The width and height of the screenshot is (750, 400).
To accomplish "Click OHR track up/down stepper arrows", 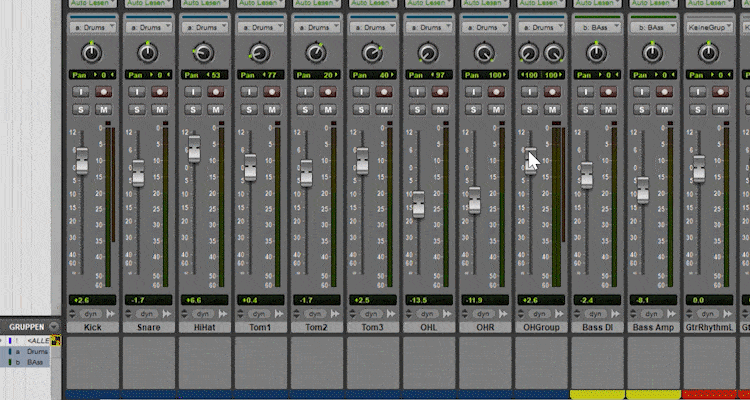I will (465, 314).
